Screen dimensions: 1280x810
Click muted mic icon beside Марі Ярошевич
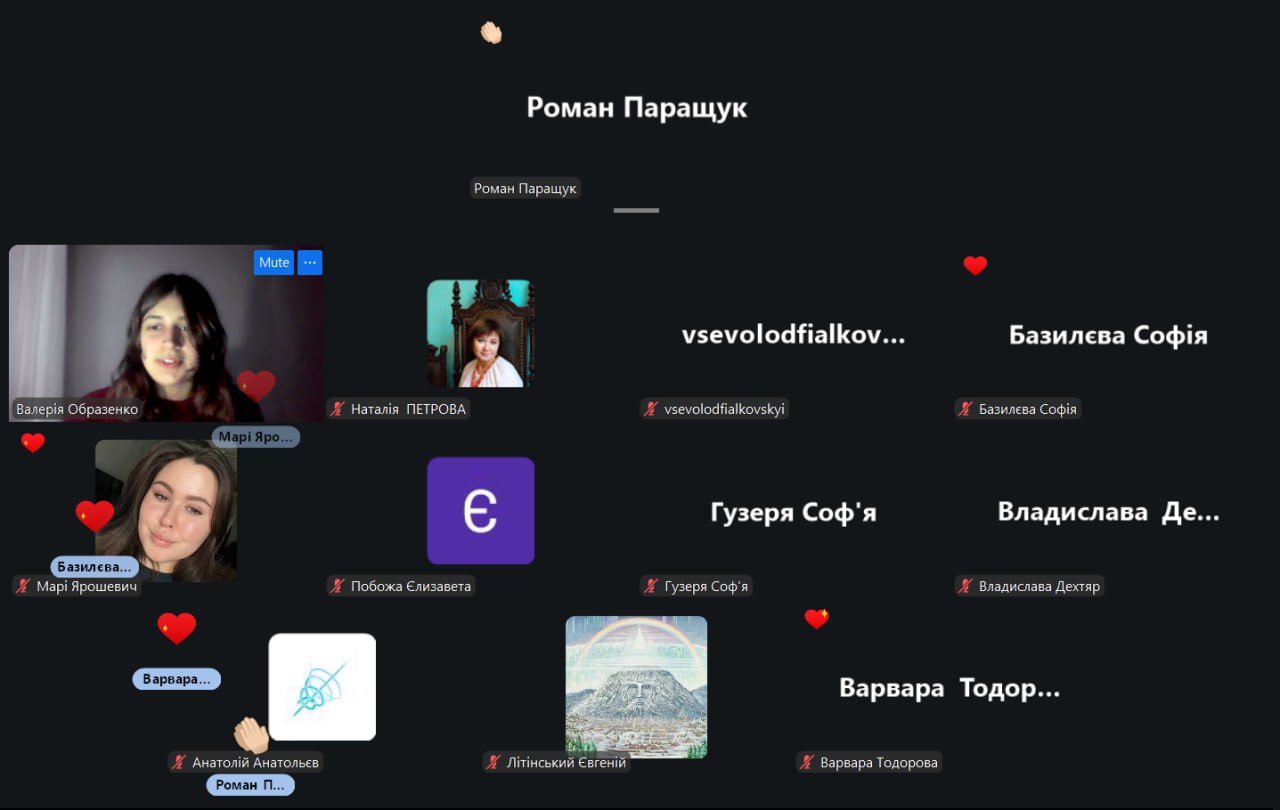pyautogui.click(x=24, y=587)
